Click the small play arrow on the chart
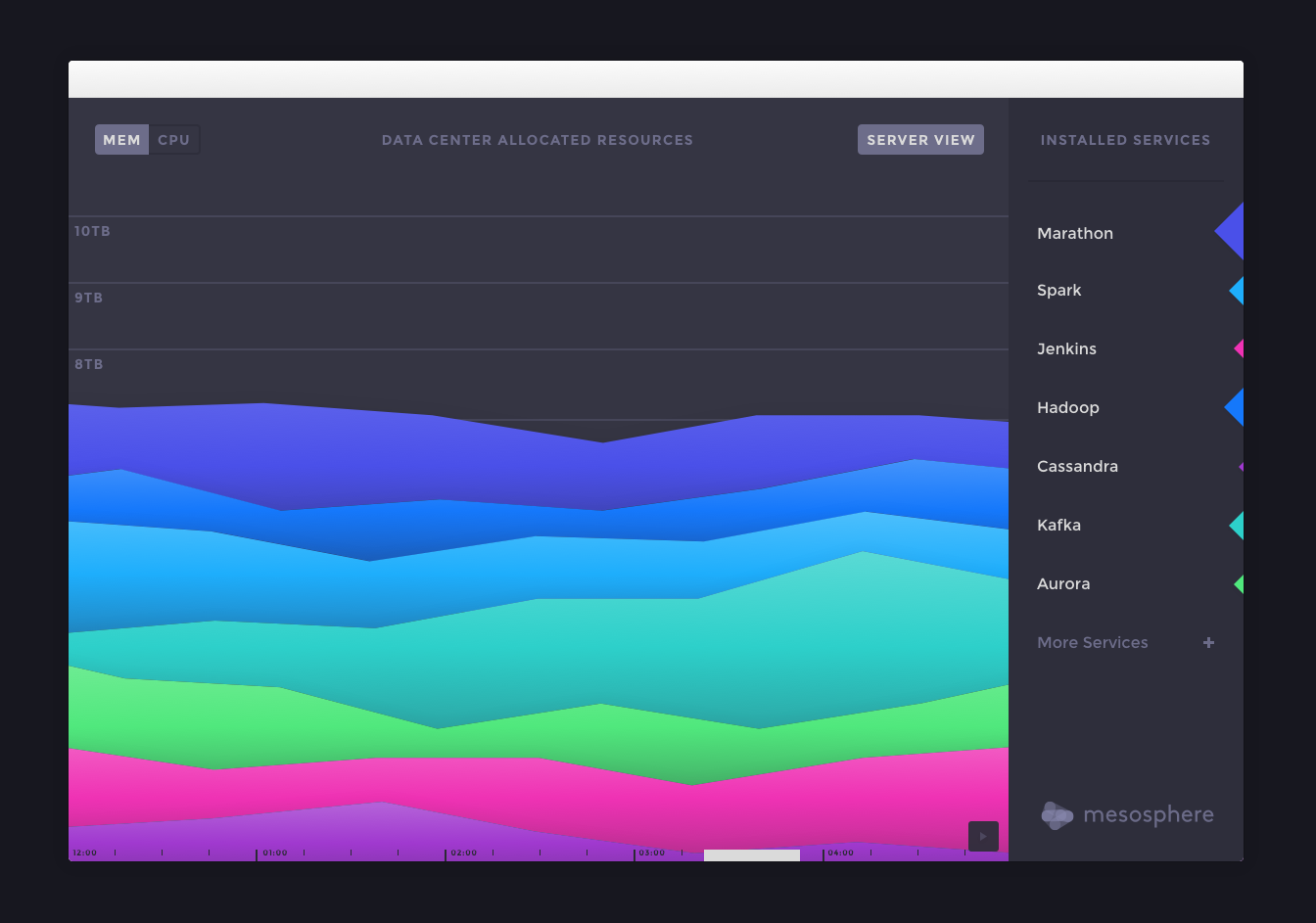The height and width of the screenshot is (923, 1316). [x=983, y=836]
